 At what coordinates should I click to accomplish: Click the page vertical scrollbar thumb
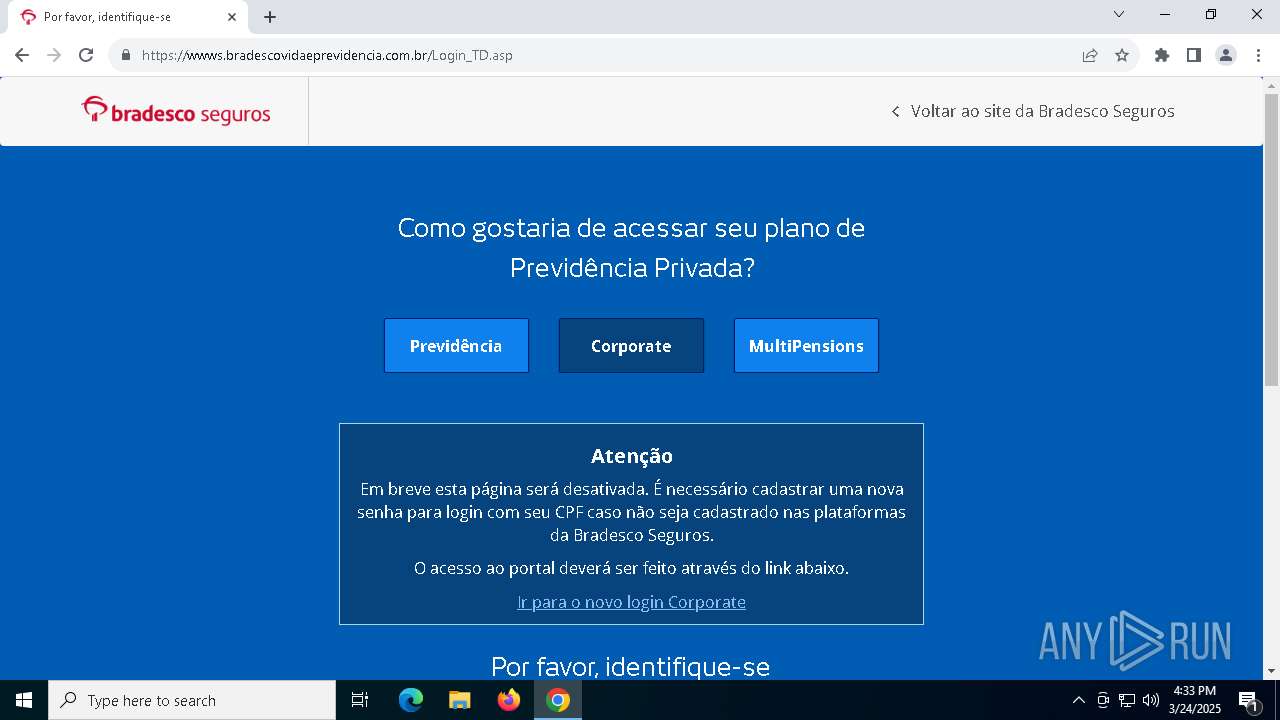tap(1271, 240)
